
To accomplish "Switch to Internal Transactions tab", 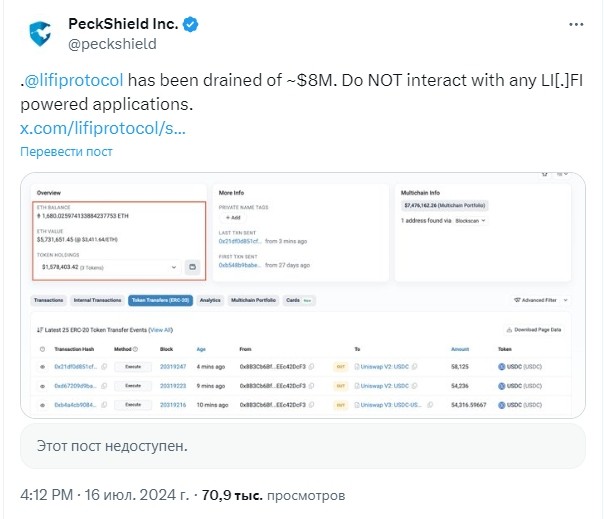I will (97, 300).
